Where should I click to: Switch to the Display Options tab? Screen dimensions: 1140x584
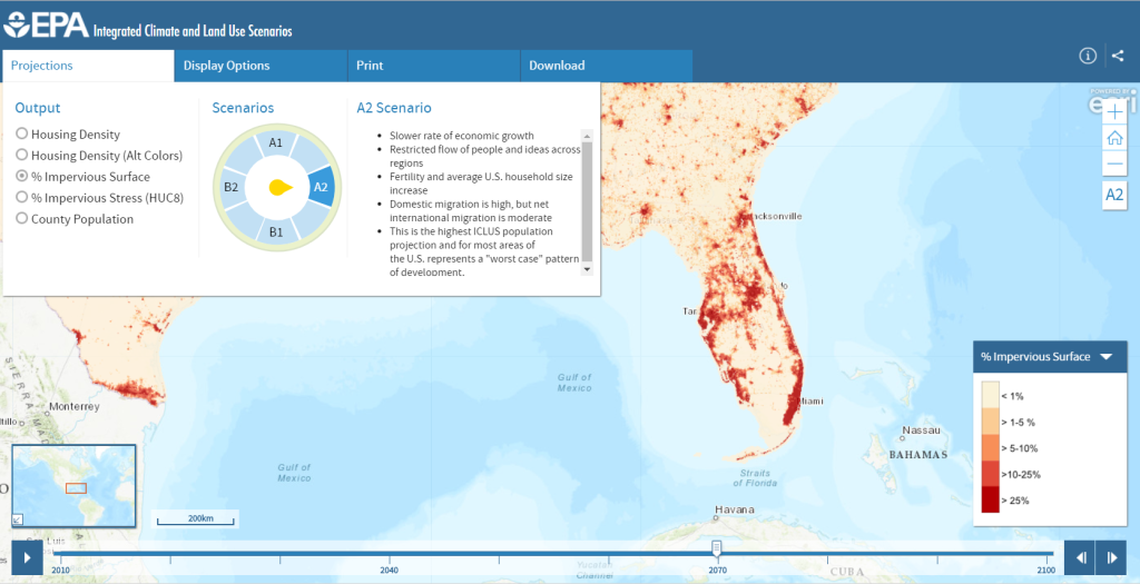(228, 65)
